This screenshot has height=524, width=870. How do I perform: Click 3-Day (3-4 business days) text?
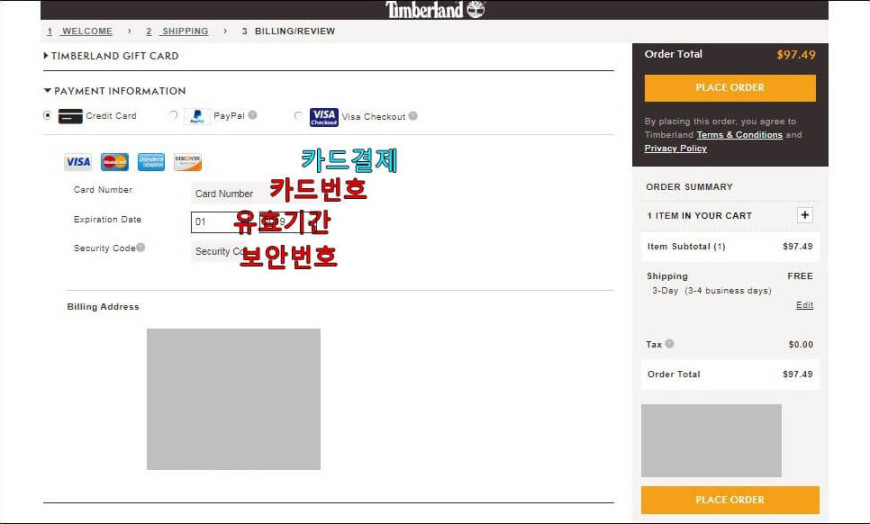click(x=711, y=290)
